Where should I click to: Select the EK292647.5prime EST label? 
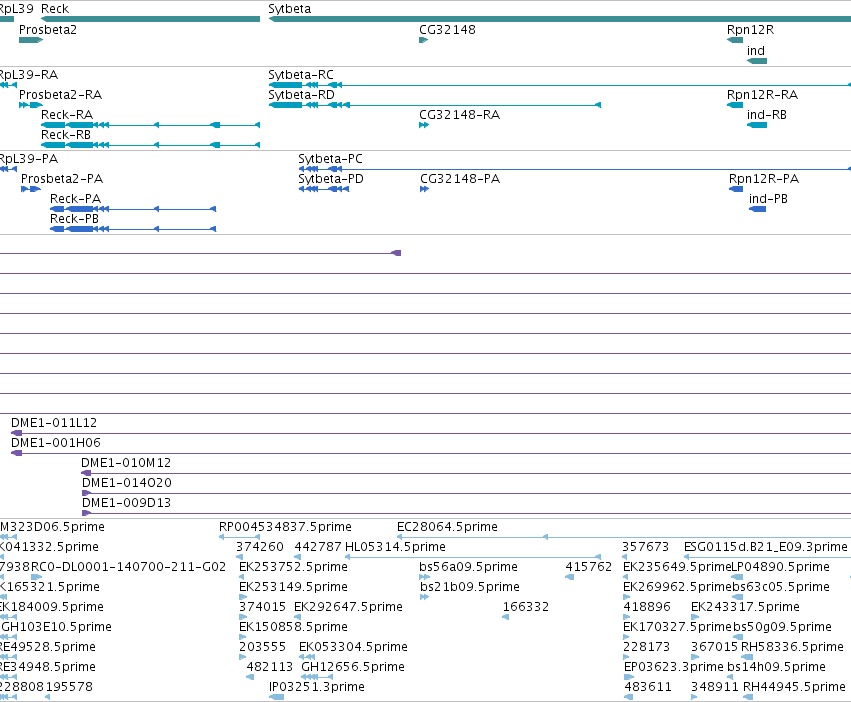coord(348,607)
